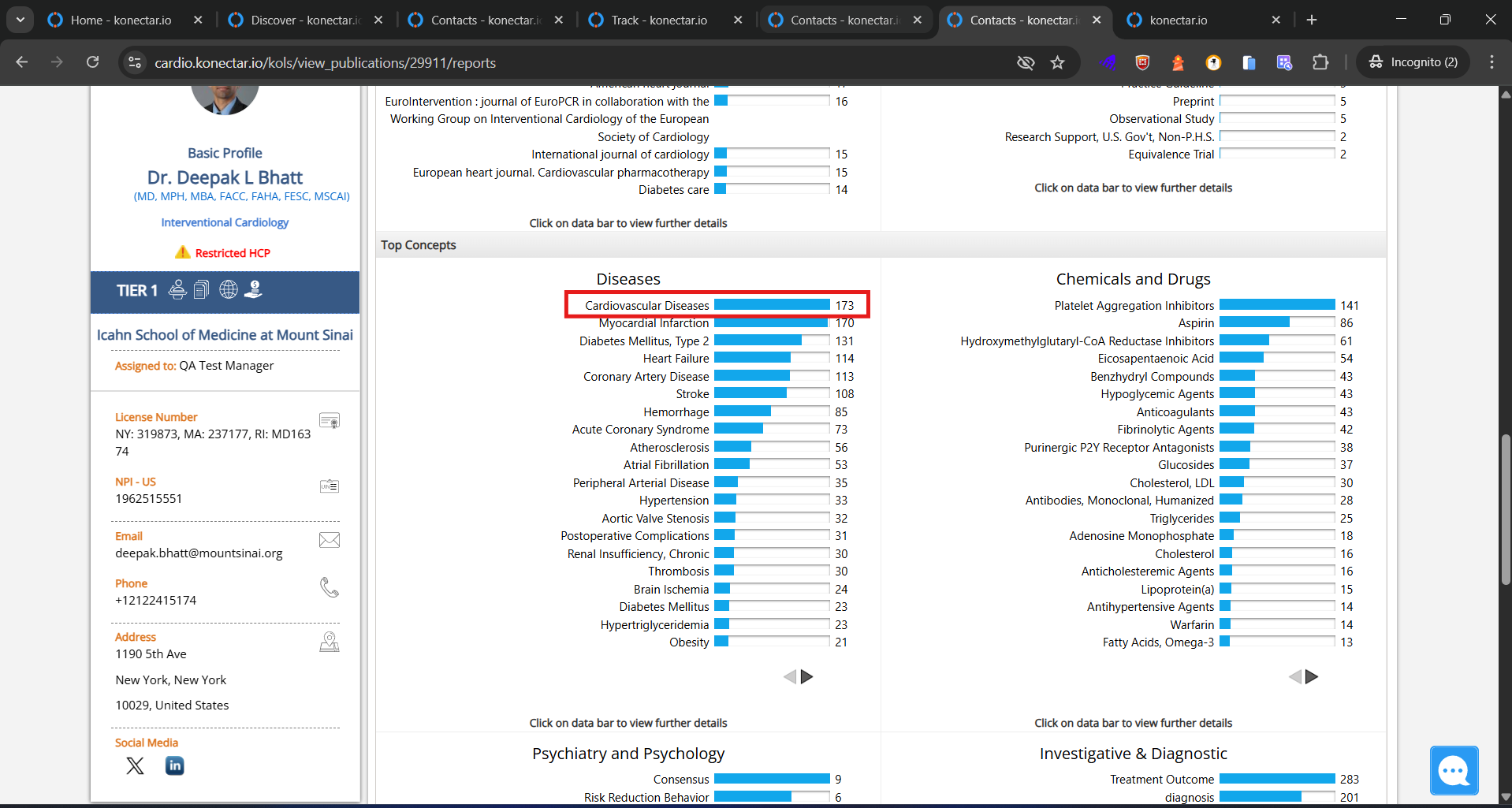Click the Heart Failure data bar
The image size is (1512, 808).
(x=772, y=359)
